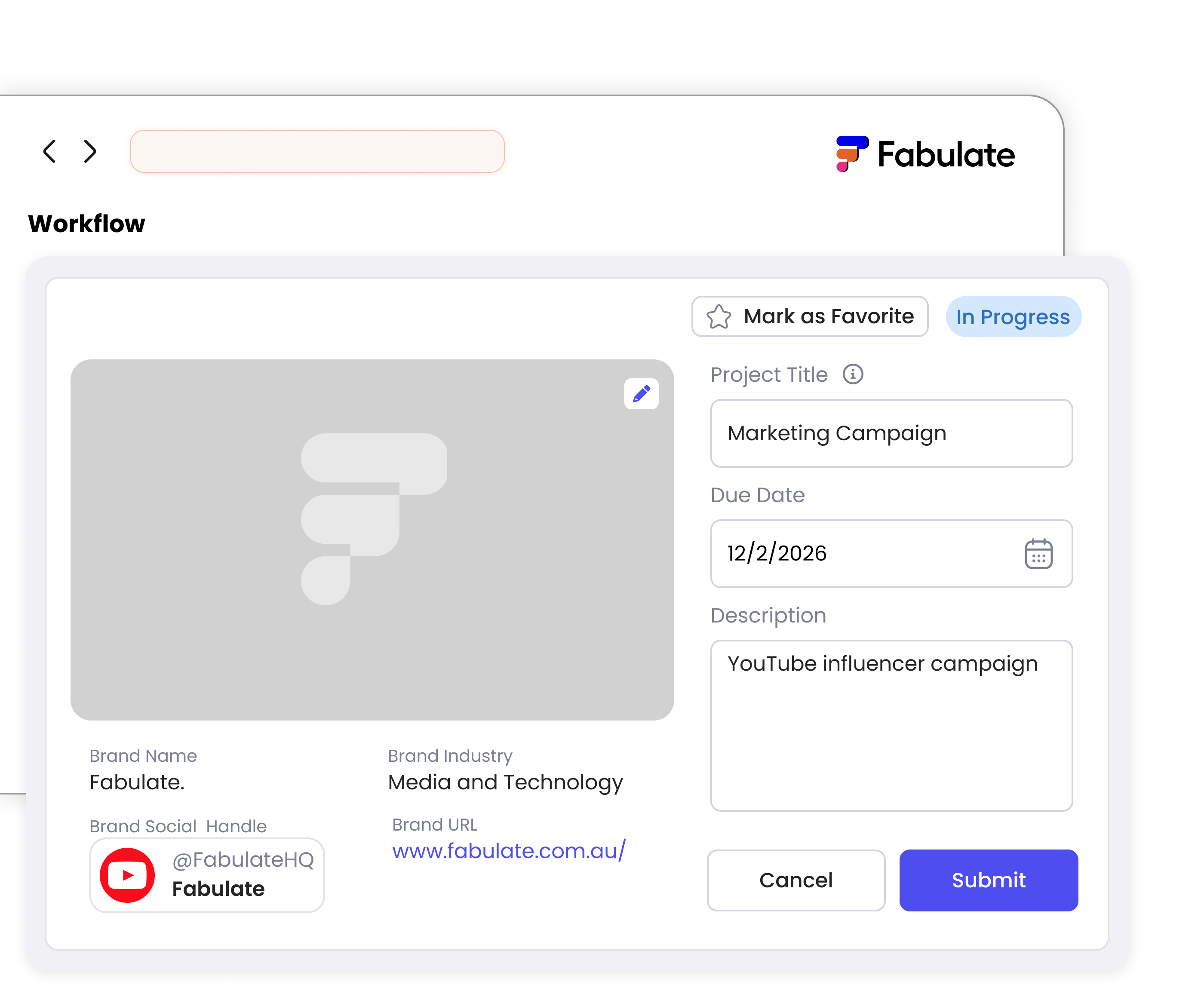Click the star icon to favorite
This screenshot has width=1204, height=1006.
click(719, 316)
